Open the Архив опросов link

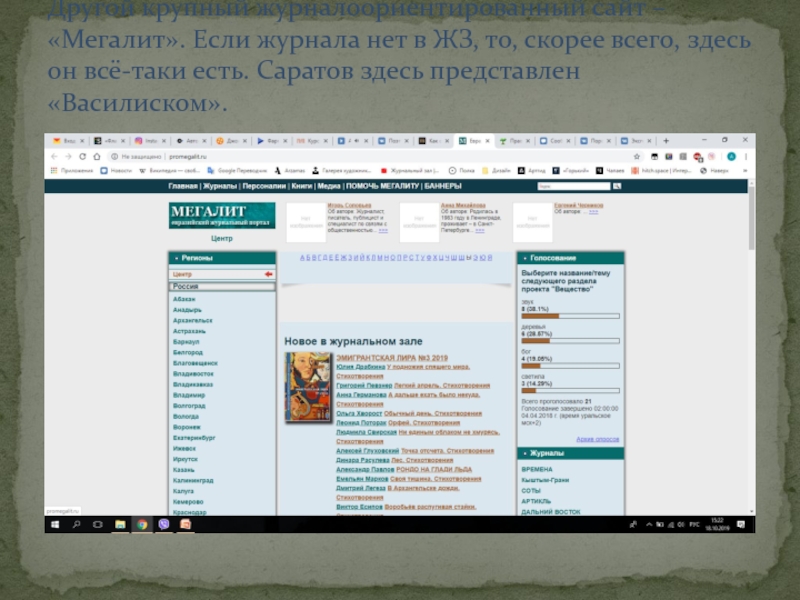click(597, 439)
